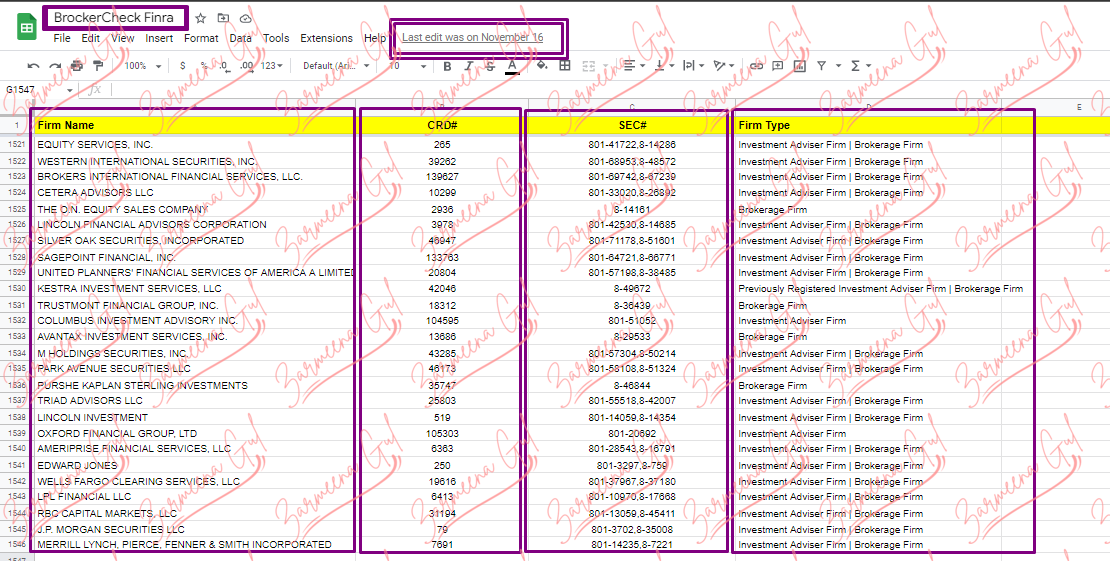Screen dimensions: 1110x561
Task: Select cell EQUITY SERVICES, INC.
Action: click(193, 144)
